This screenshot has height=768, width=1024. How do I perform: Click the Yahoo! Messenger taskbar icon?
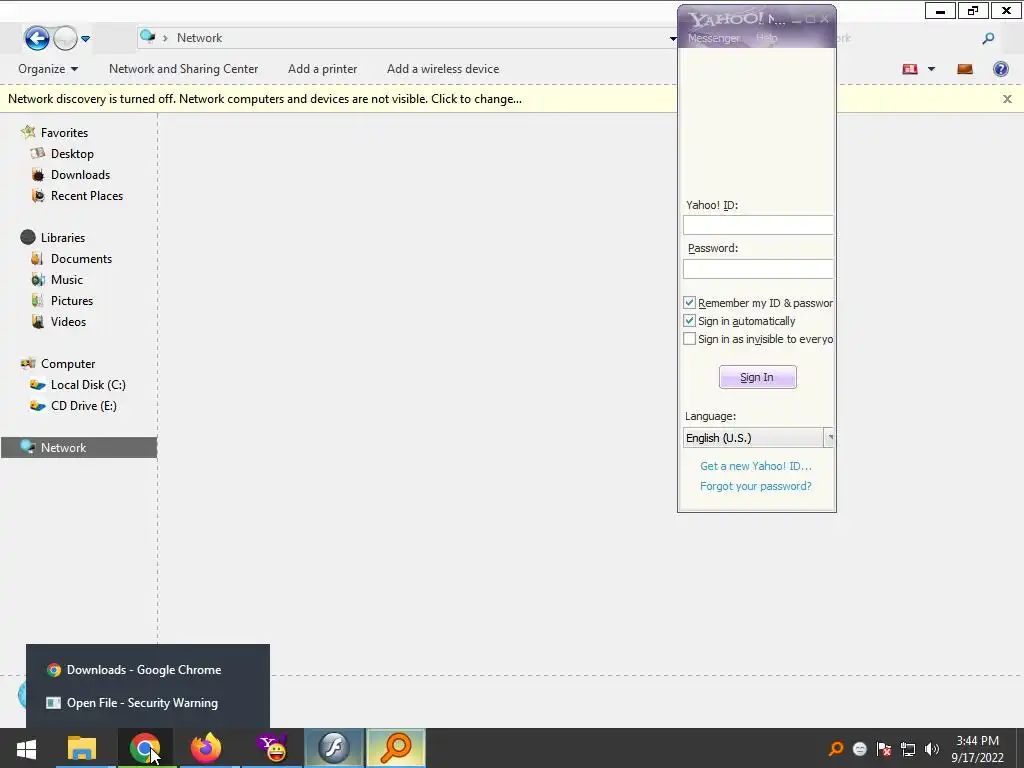(272, 748)
